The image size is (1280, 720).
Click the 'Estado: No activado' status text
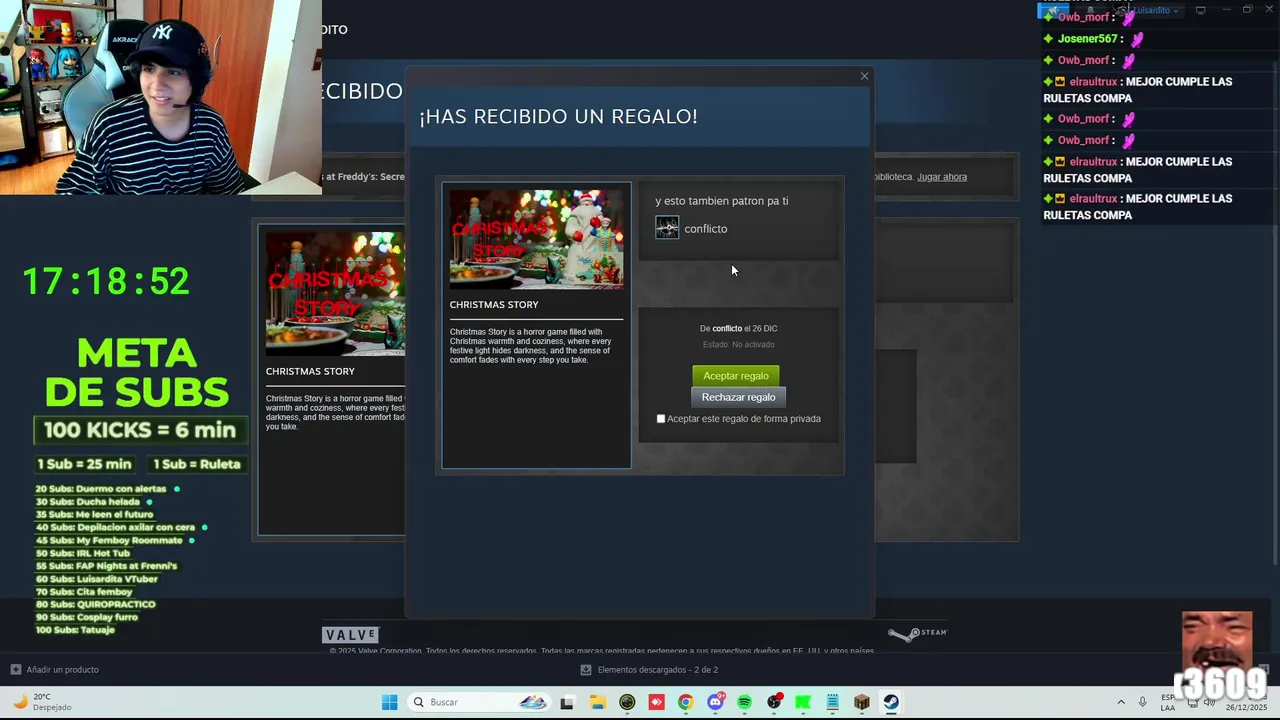738,345
